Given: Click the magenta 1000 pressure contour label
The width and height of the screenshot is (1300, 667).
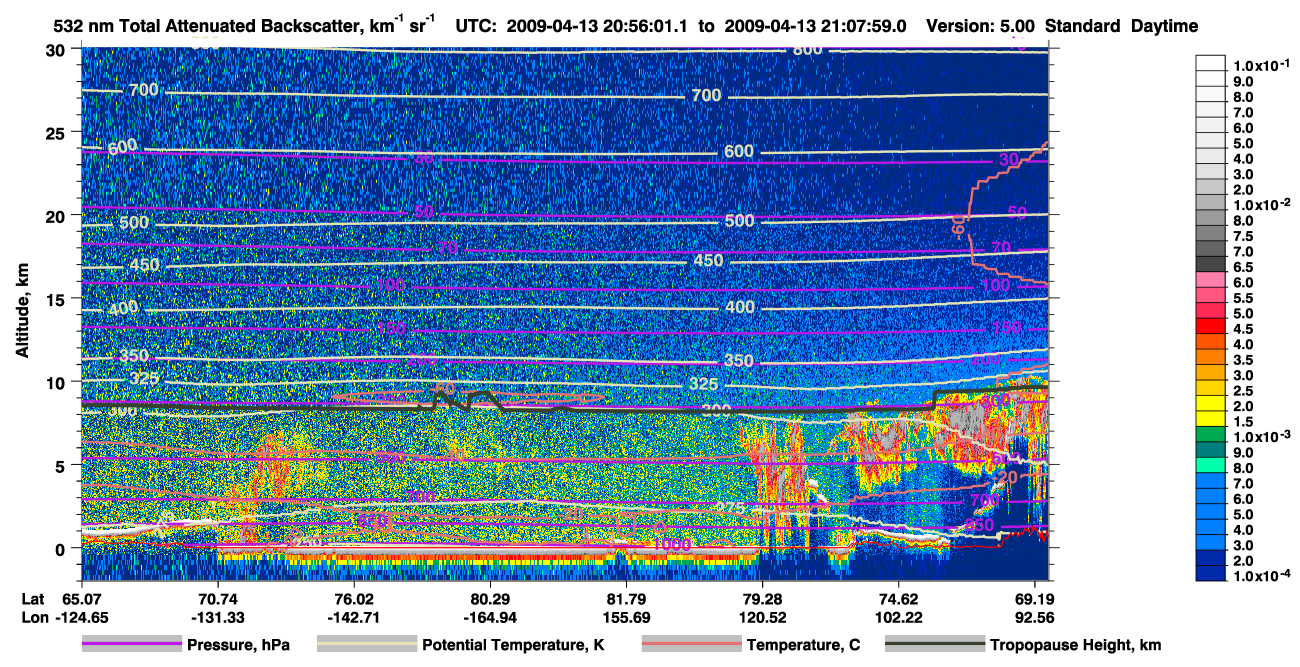Looking at the screenshot, I should tap(673, 545).
